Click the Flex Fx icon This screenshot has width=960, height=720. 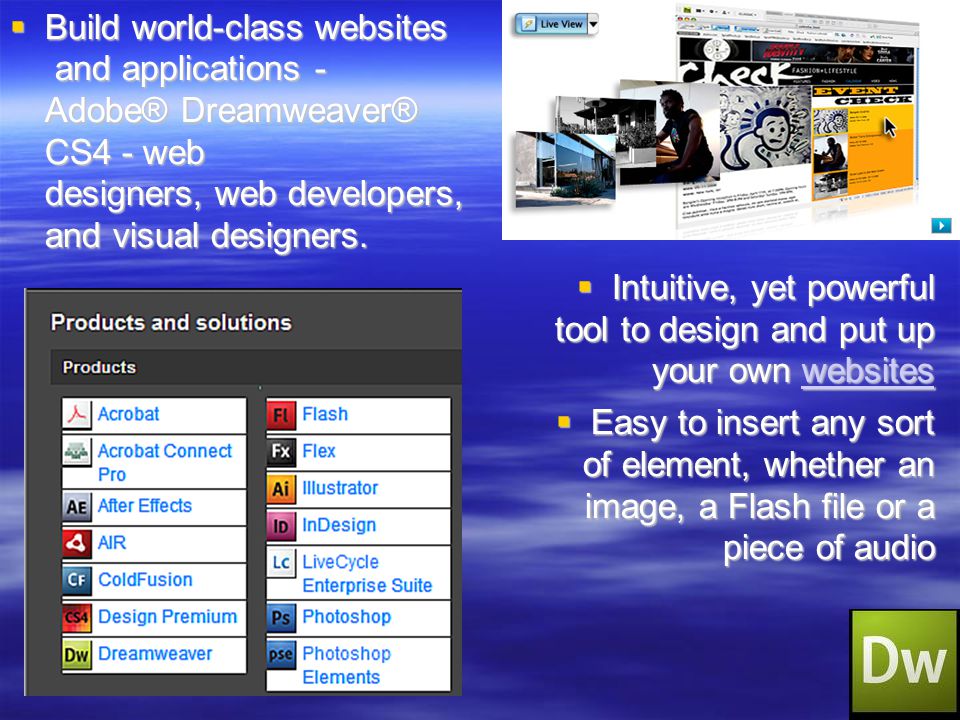coord(281,452)
